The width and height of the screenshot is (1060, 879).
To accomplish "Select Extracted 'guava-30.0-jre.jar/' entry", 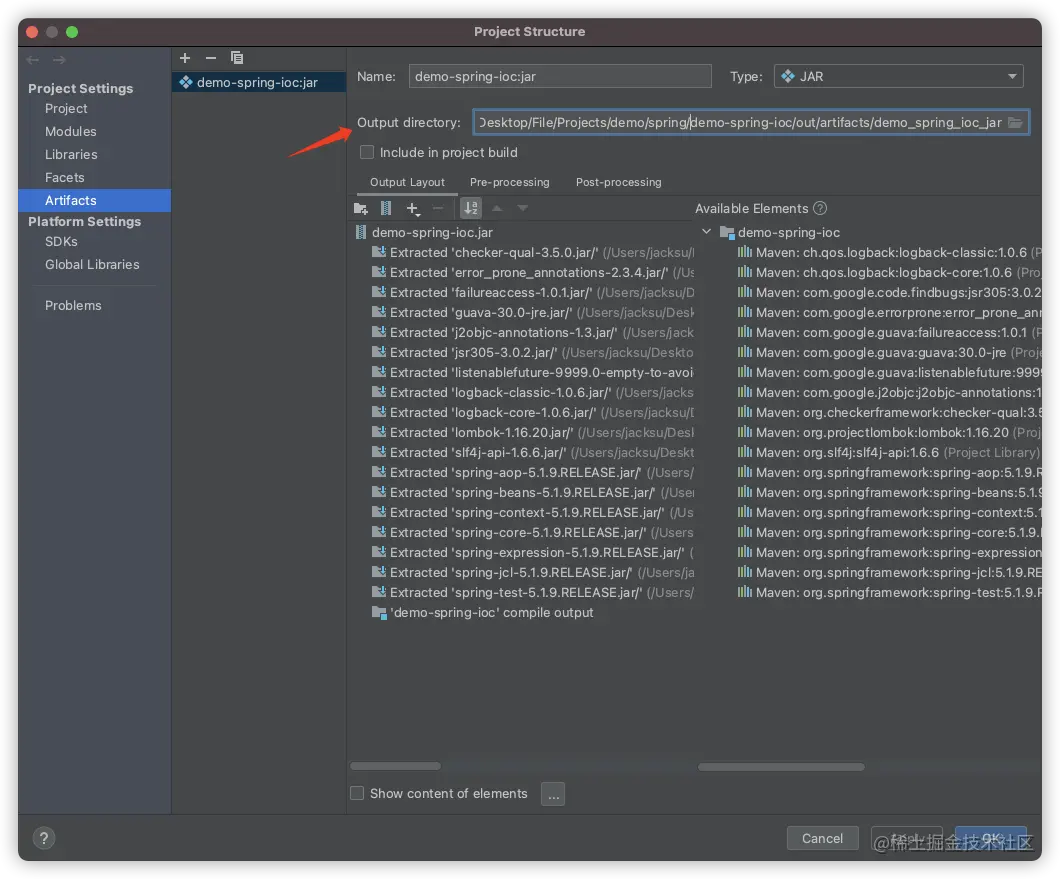I will pos(533,312).
